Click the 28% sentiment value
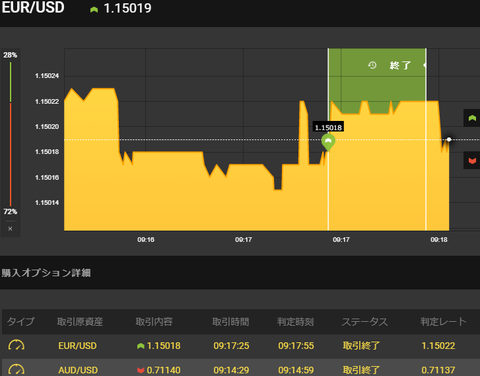The width and height of the screenshot is (480, 376). click(x=10, y=55)
